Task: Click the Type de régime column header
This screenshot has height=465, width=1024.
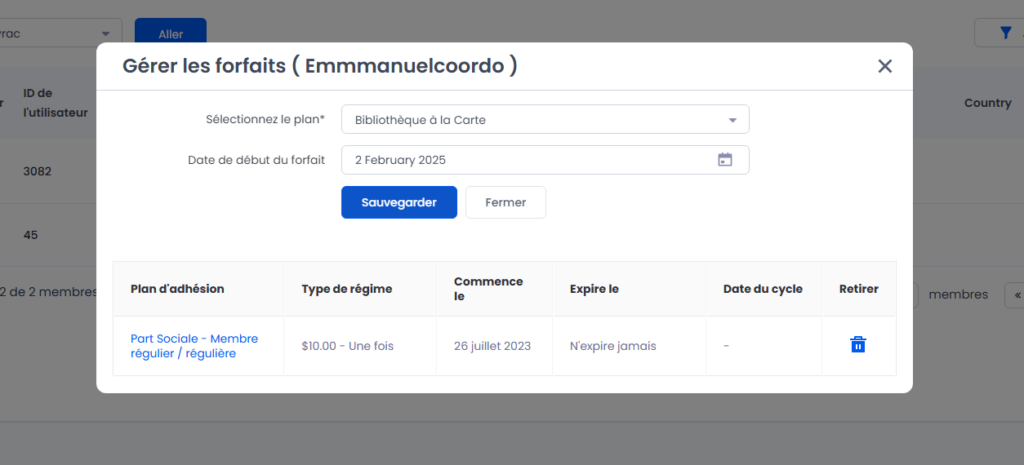Action: point(347,289)
